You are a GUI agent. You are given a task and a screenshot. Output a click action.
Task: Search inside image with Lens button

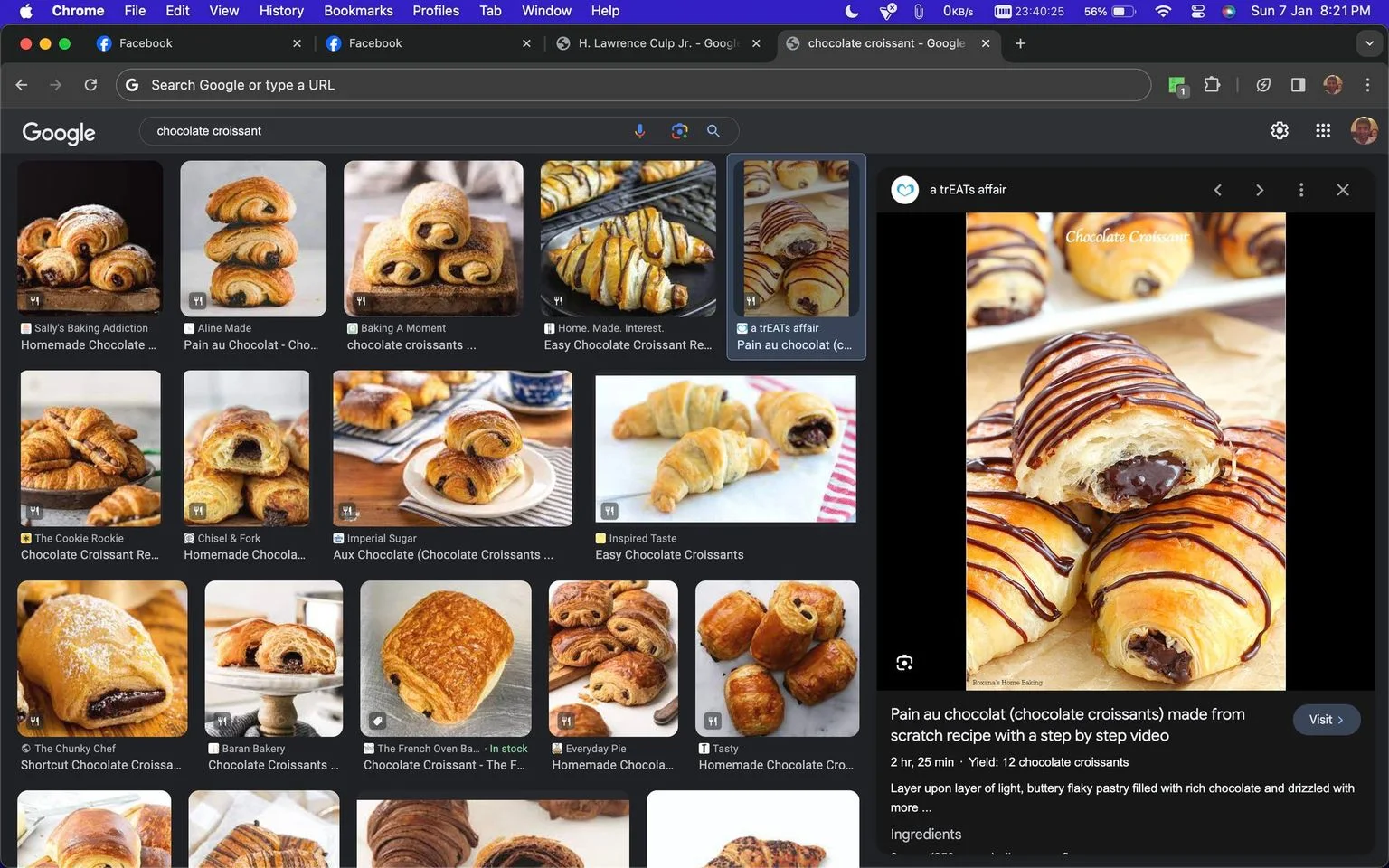click(904, 663)
